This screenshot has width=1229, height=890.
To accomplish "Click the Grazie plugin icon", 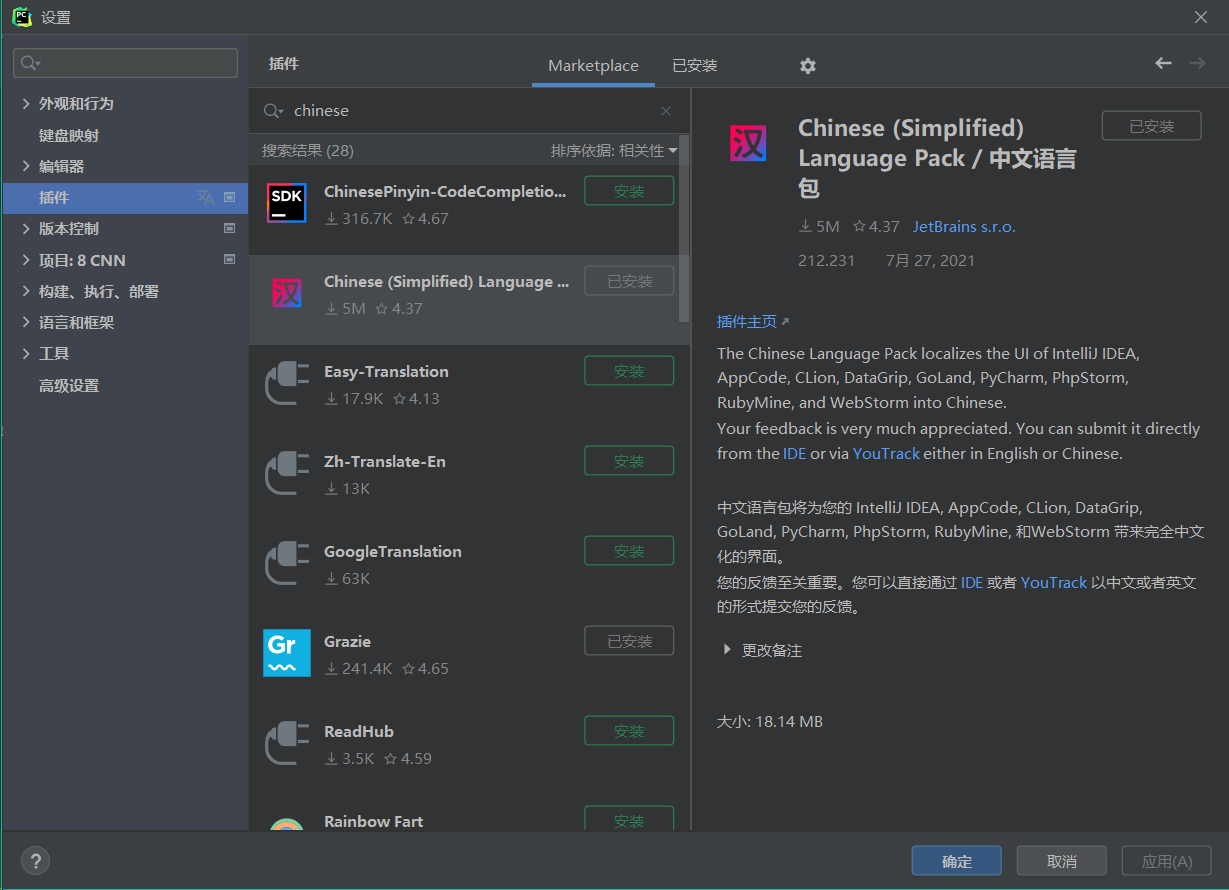I will click(286, 653).
